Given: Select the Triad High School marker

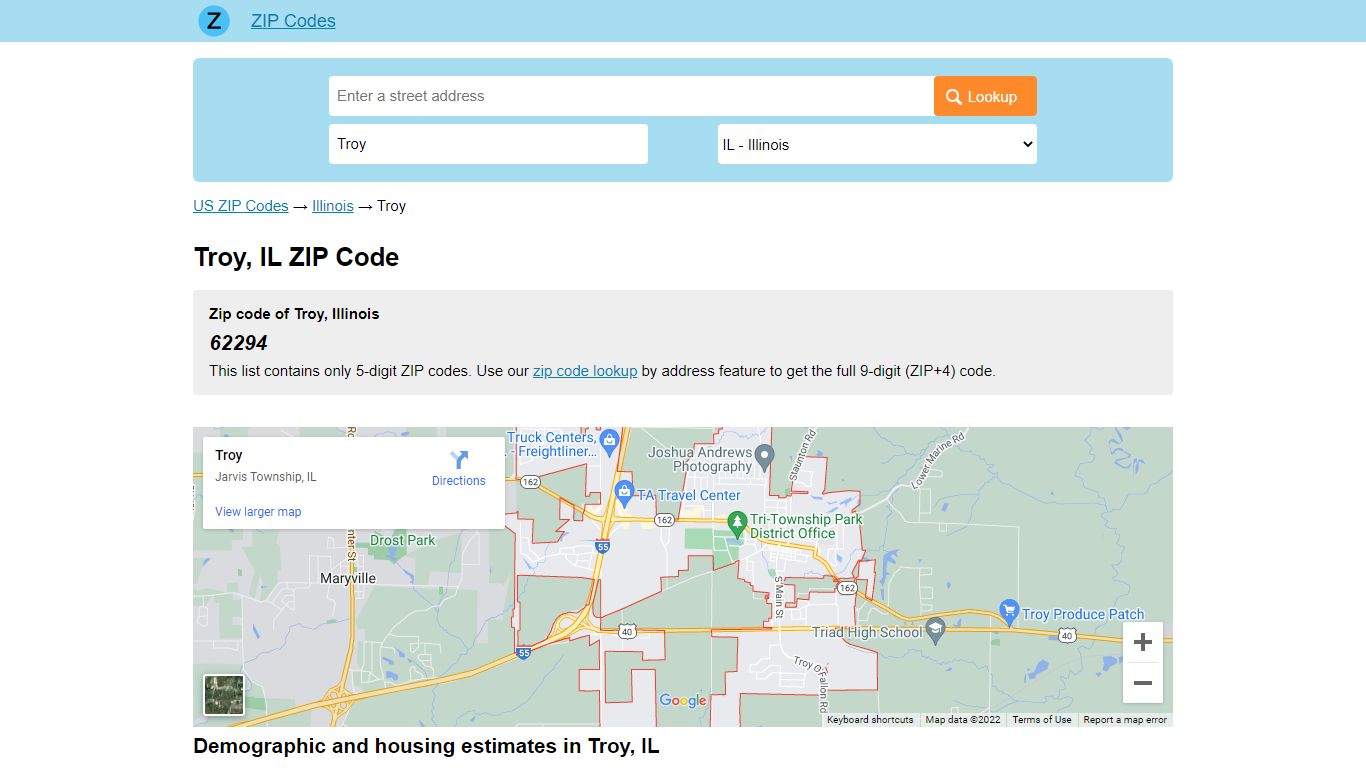Looking at the screenshot, I should [935, 630].
